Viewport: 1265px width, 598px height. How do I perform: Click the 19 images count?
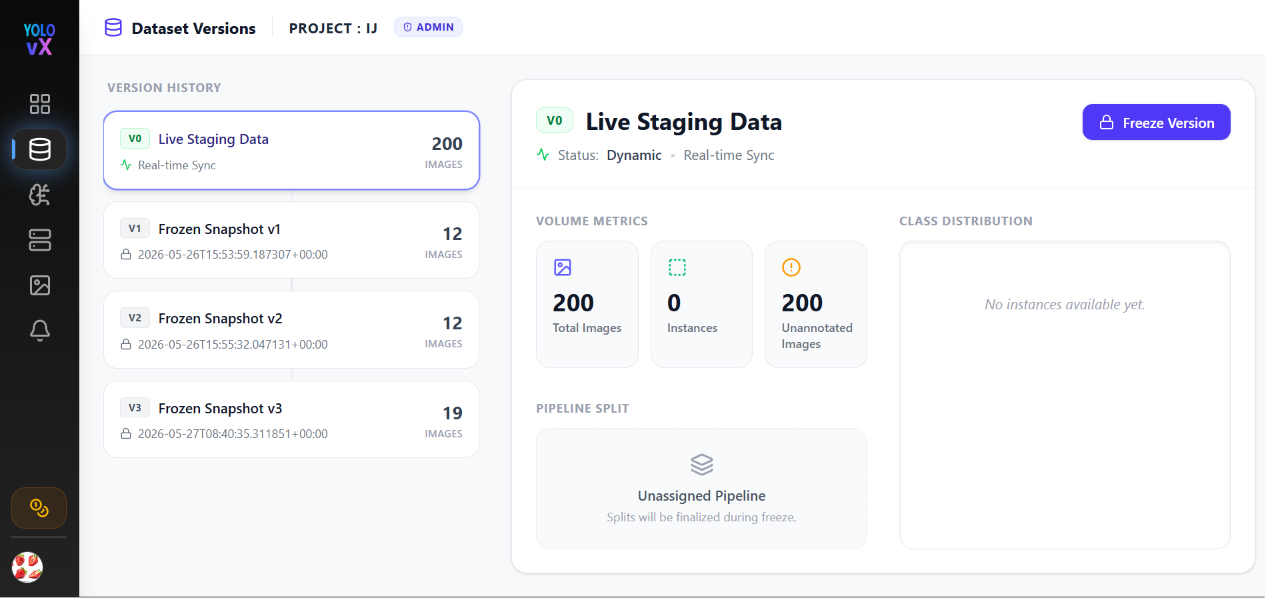(x=452, y=413)
